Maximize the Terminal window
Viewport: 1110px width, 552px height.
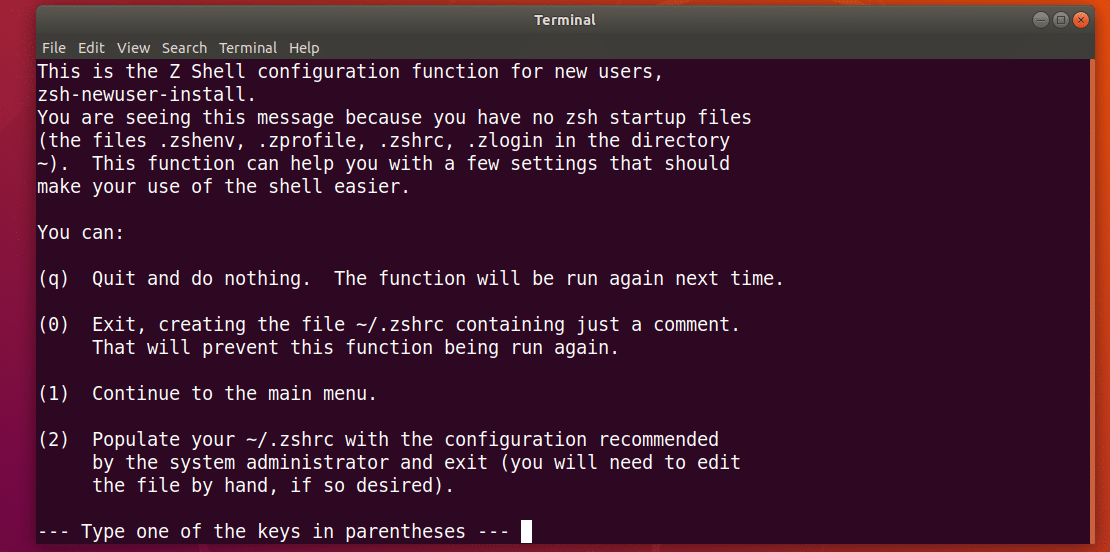coord(1061,20)
